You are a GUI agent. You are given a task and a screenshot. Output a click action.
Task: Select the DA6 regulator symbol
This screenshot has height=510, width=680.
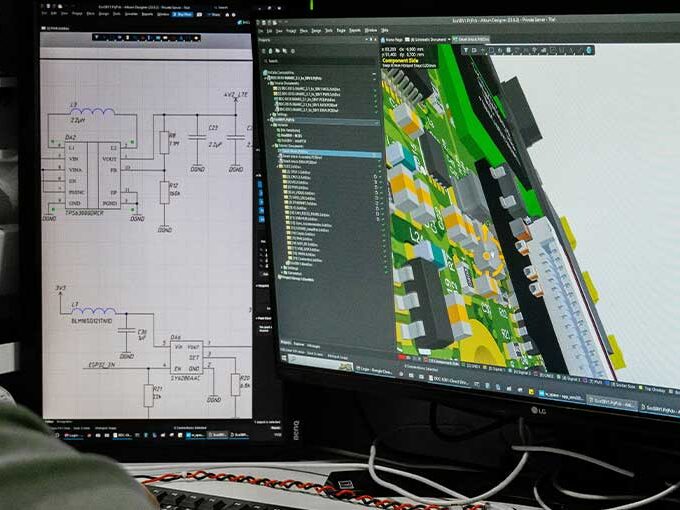click(x=186, y=358)
